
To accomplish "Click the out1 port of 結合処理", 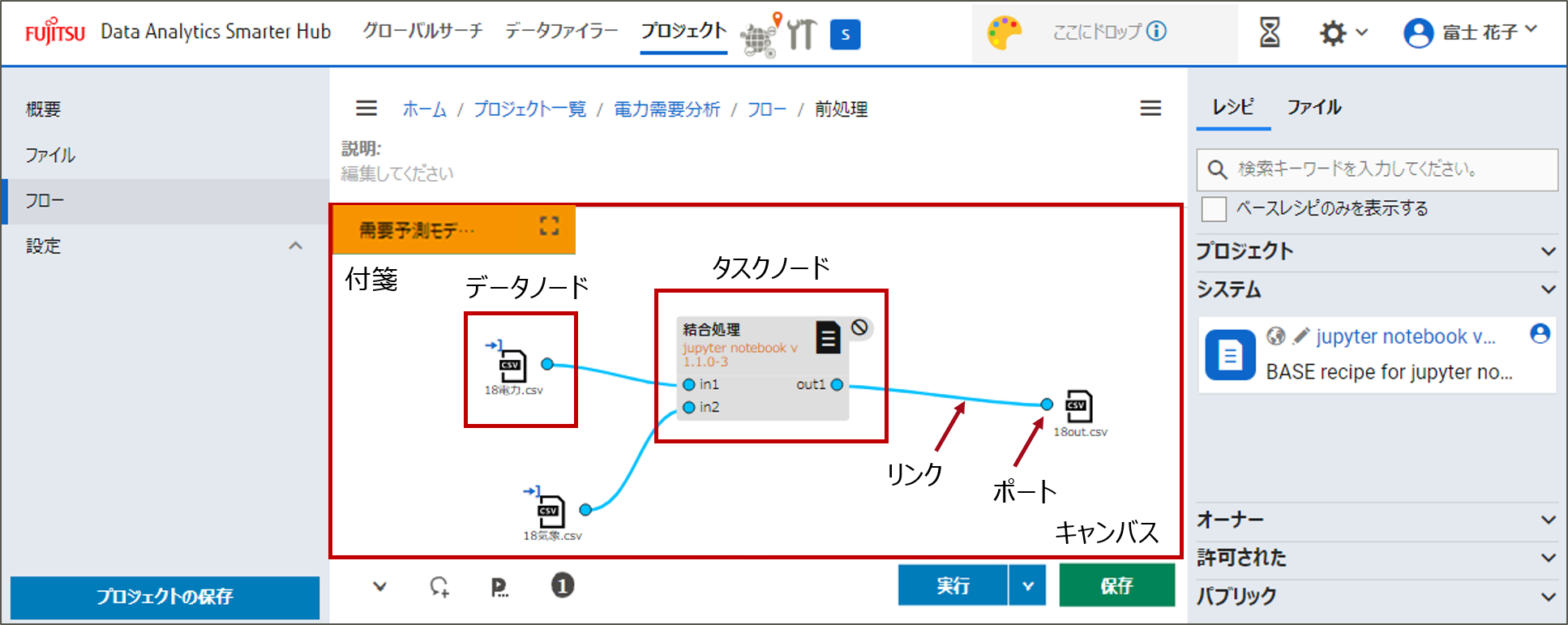I will 837,384.
